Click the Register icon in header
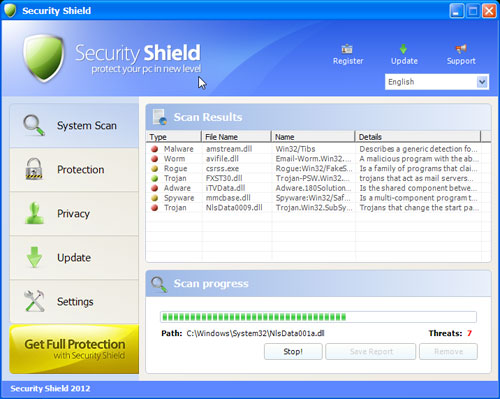Viewport: 500px width, 399px height. (x=347, y=49)
